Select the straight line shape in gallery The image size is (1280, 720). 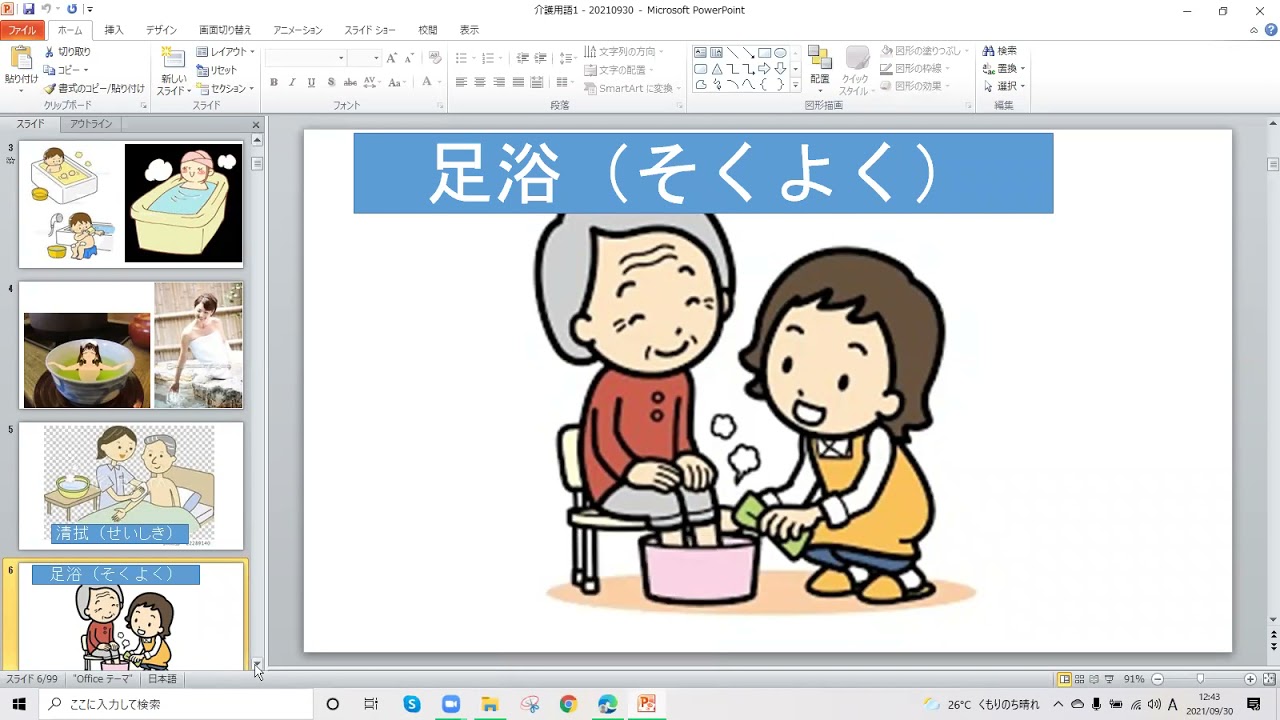click(732, 53)
